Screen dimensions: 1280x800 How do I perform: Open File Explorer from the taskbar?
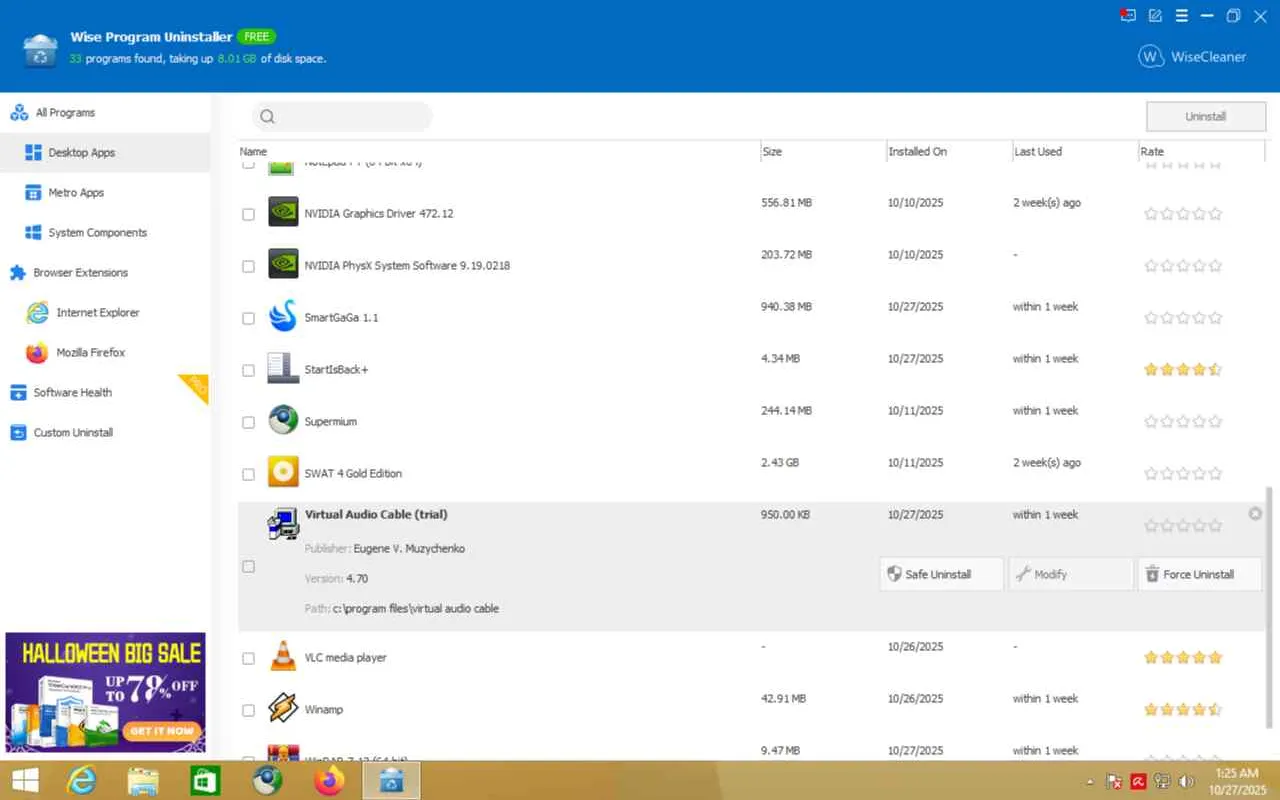(x=143, y=781)
